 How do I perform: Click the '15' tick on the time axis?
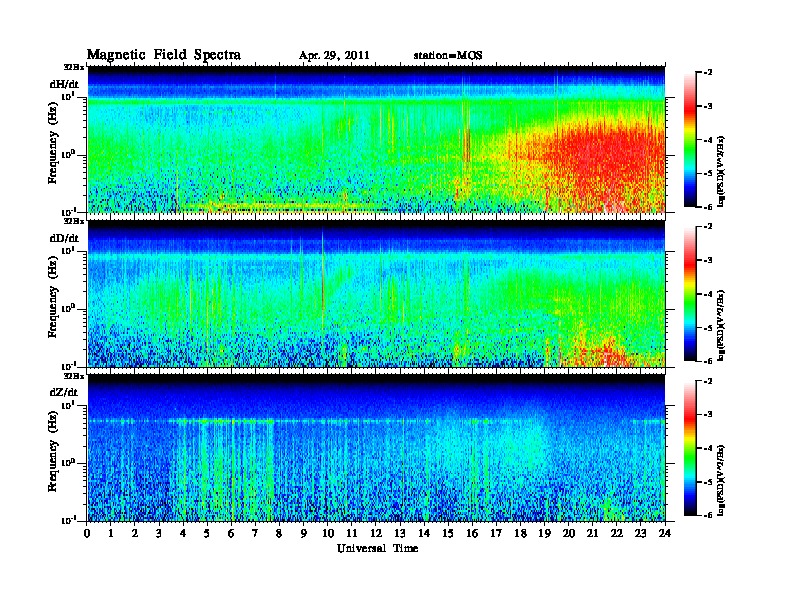(x=448, y=533)
